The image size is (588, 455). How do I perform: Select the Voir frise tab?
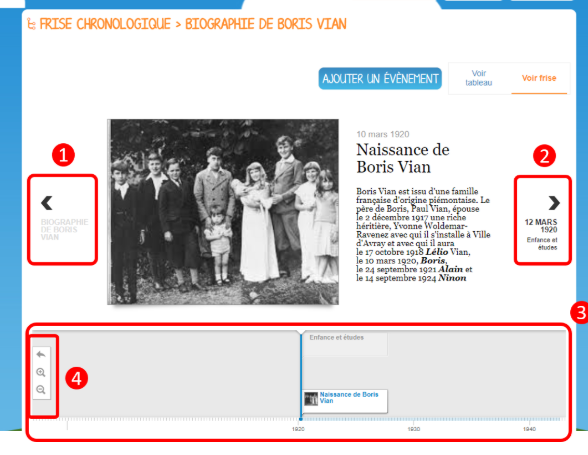(539, 78)
